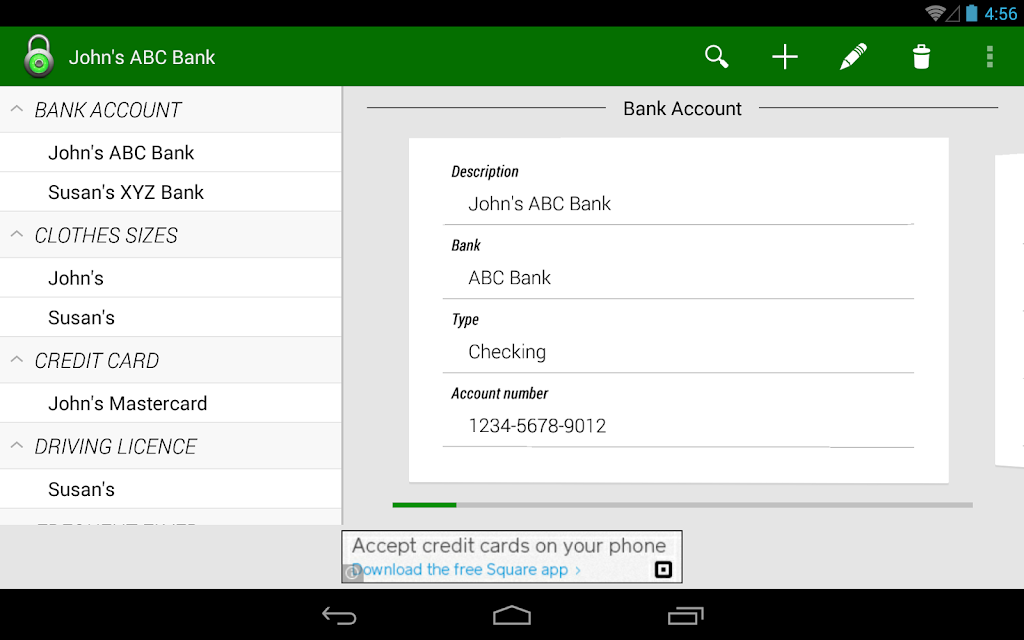Tap account number 1234-5678-9012

(x=537, y=426)
